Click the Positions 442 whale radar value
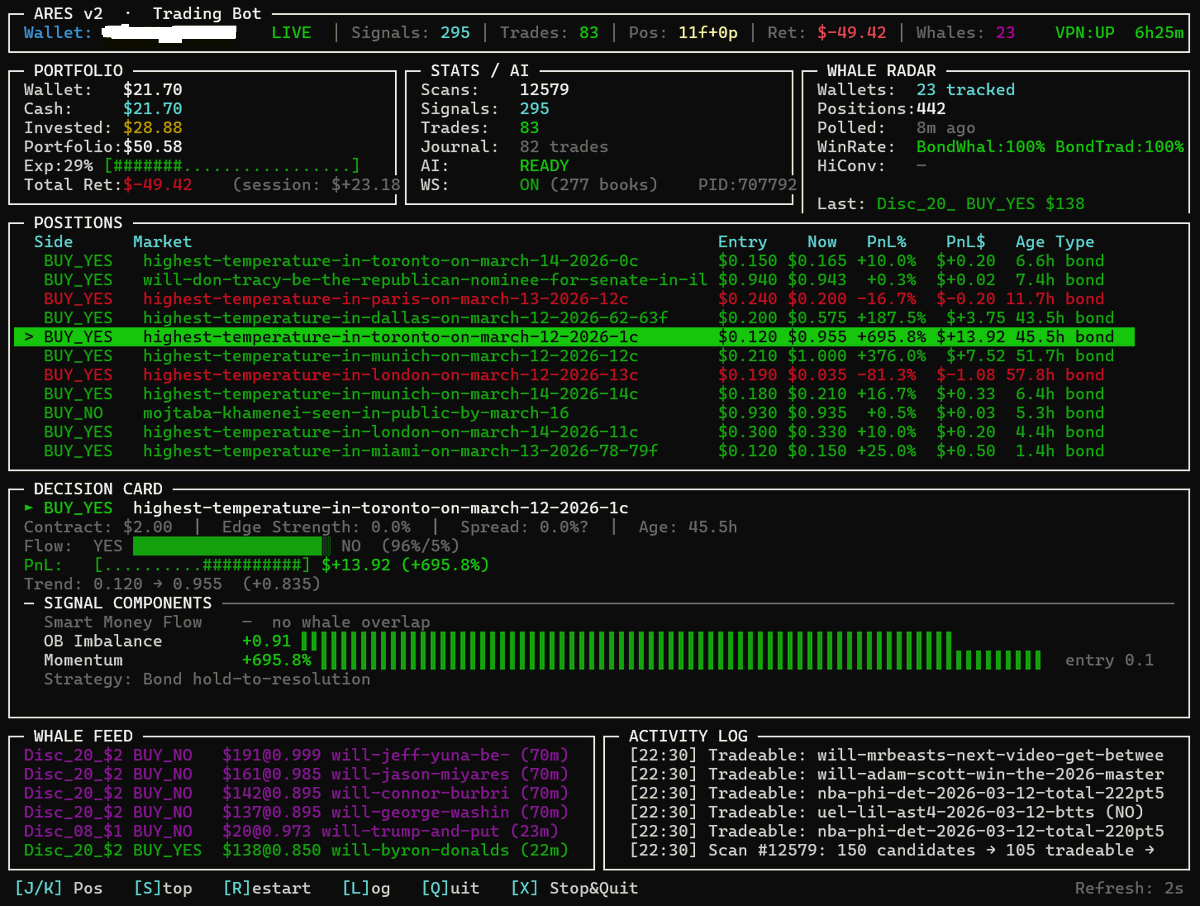The width and height of the screenshot is (1200, 906). (x=930, y=109)
